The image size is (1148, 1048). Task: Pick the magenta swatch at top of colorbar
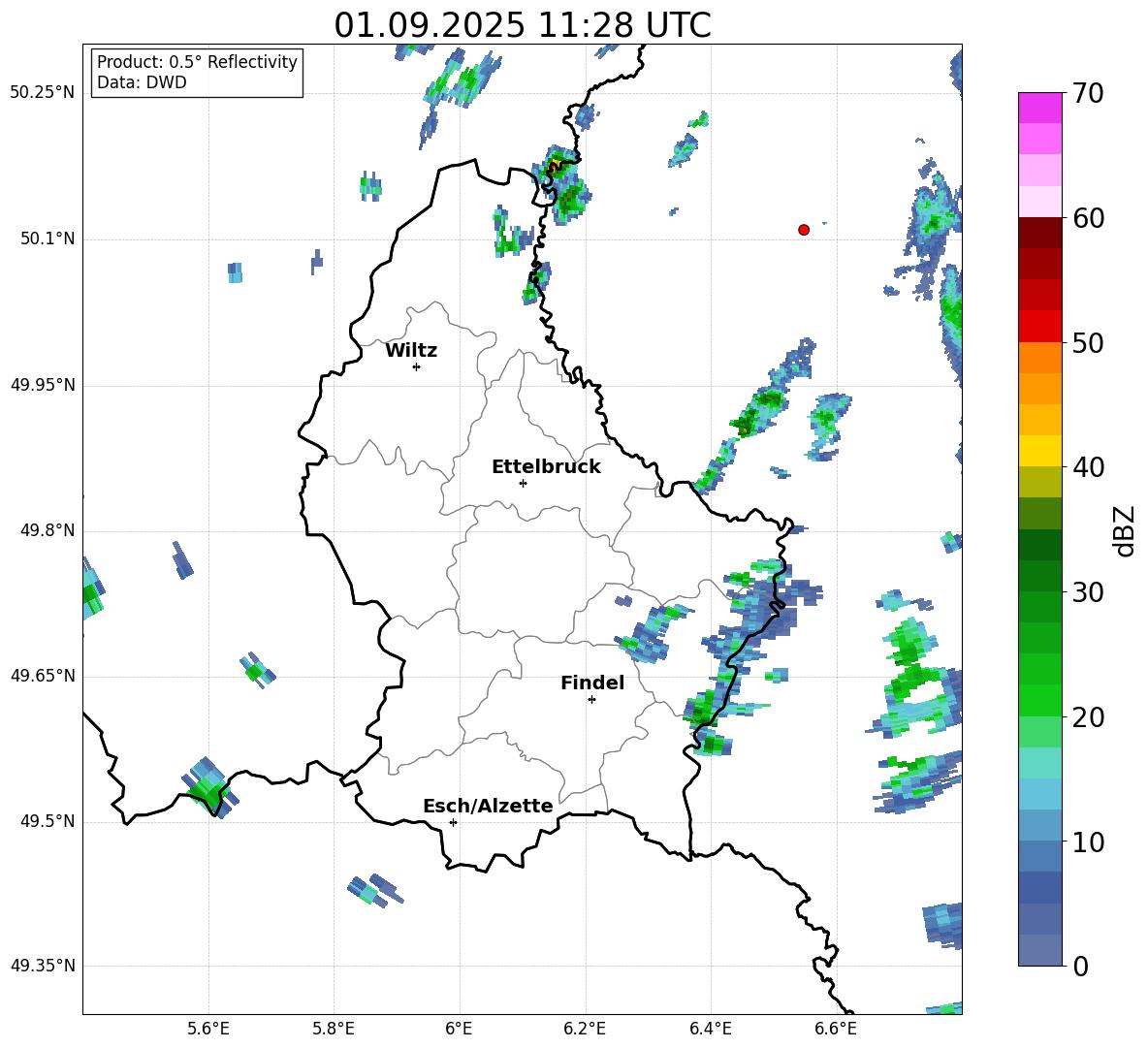[1040, 108]
